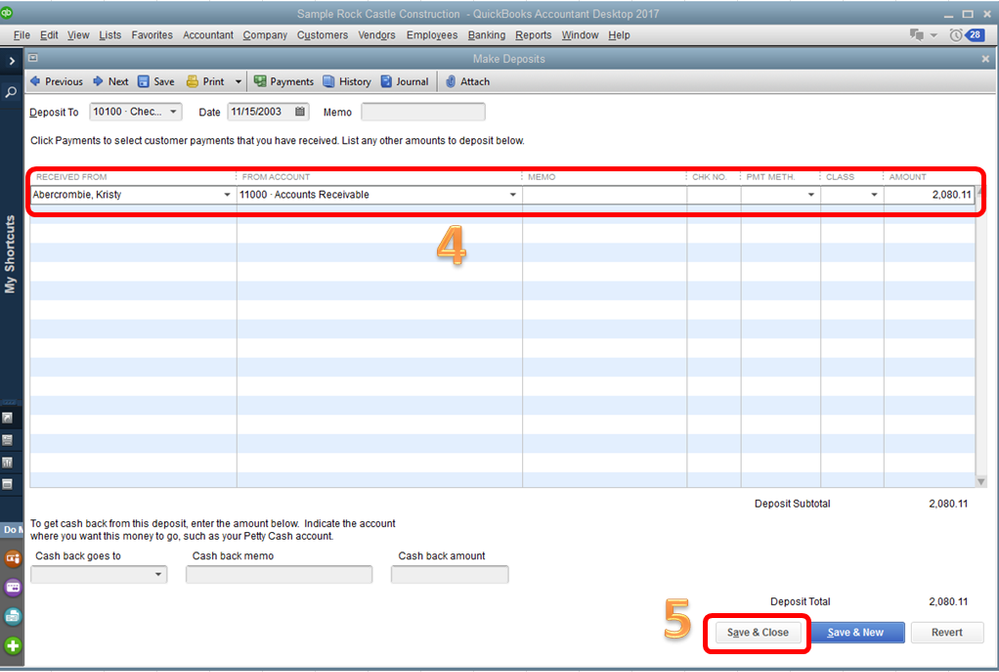Click the Amount cell showing 2,080.11
The image size is (999, 672).
click(x=929, y=195)
